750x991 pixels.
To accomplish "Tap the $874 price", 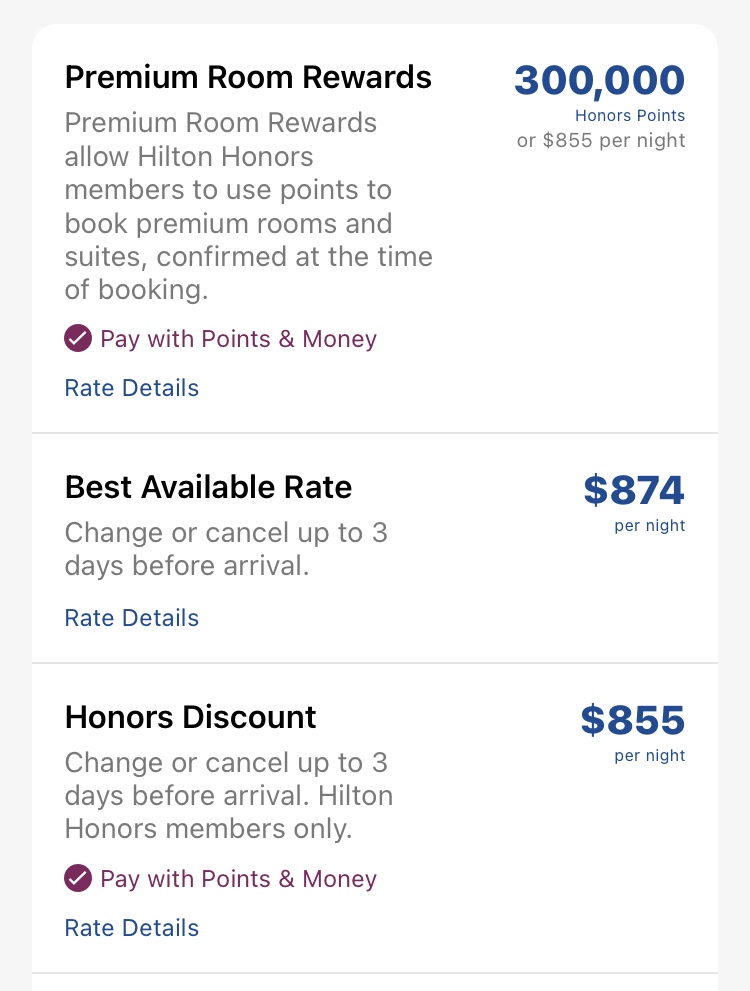I will pyautogui.click(x=634, y=490).
